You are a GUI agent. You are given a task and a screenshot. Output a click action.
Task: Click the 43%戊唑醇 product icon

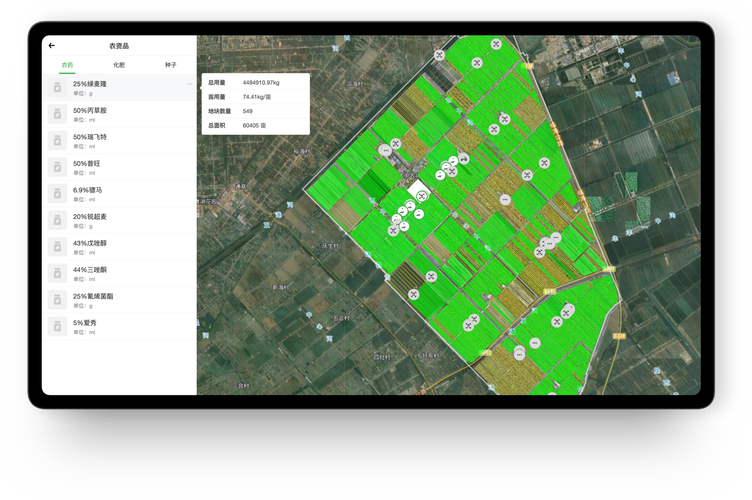tap(58, 247)
